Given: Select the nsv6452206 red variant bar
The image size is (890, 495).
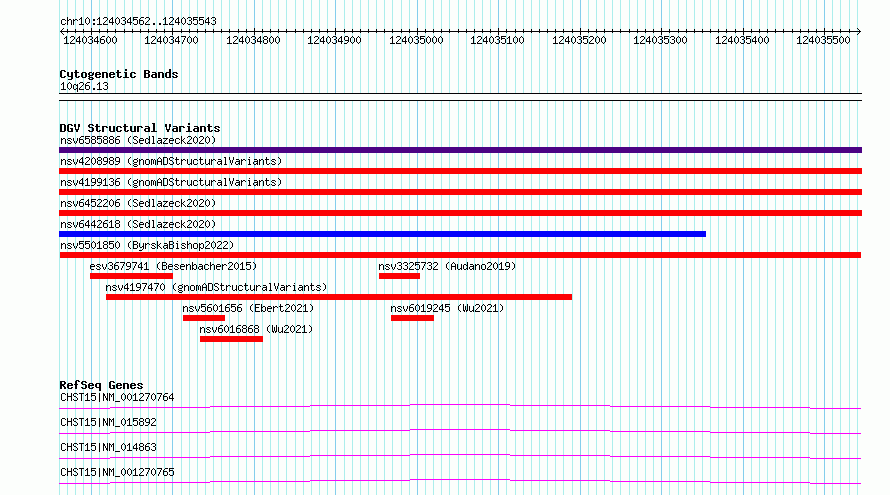Looking at the screenshot, I should [x=460, y=213].
